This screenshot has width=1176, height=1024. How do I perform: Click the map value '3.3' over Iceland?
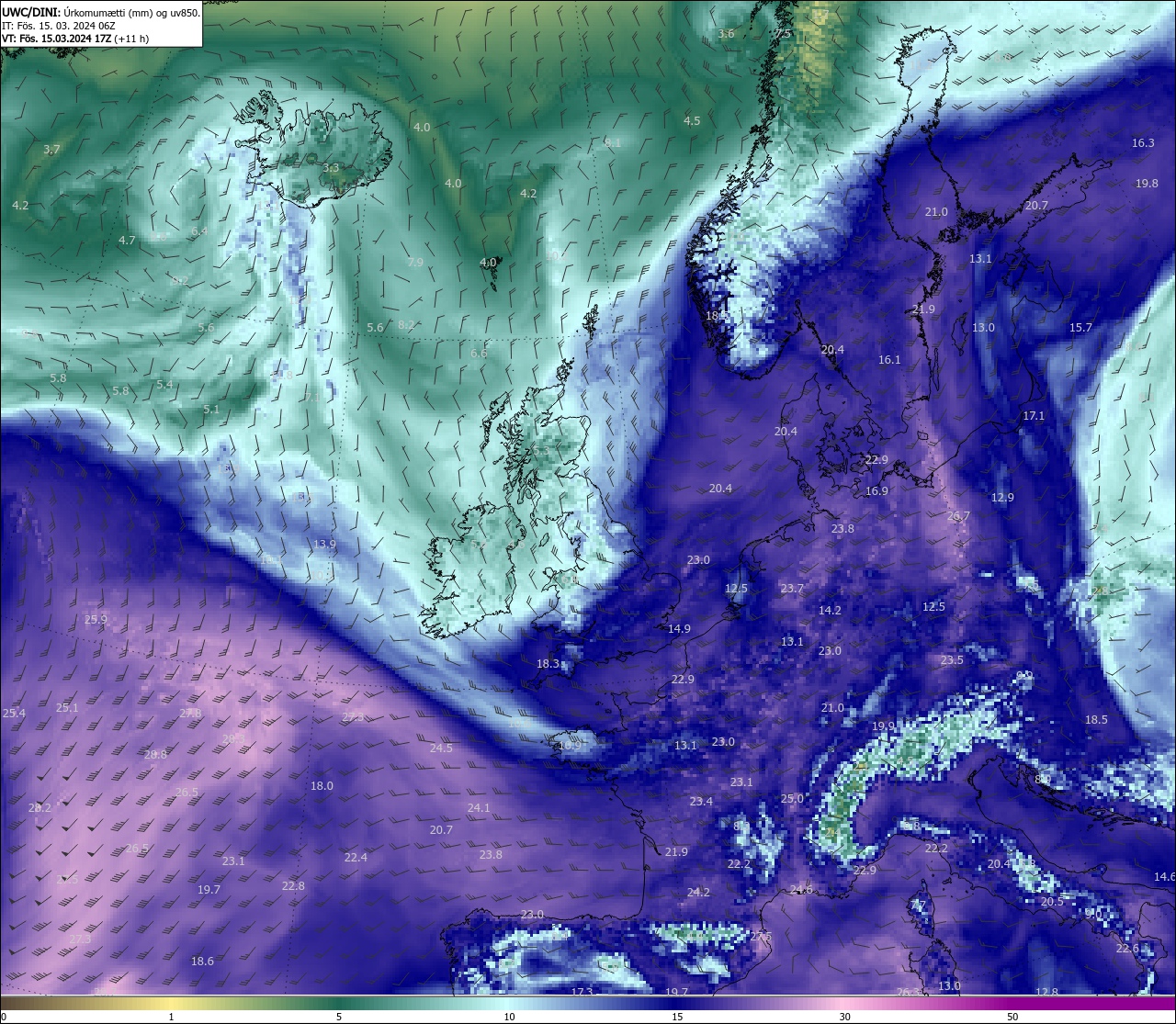click(x=331, y=168)
